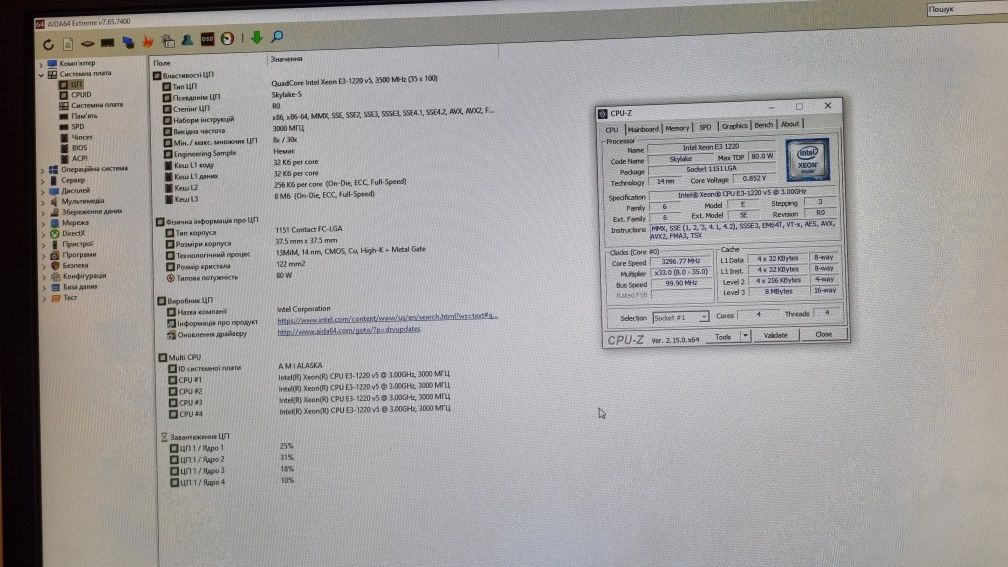
Task: Click the user silhouette toolbar icon
Action: click(187, 40)
